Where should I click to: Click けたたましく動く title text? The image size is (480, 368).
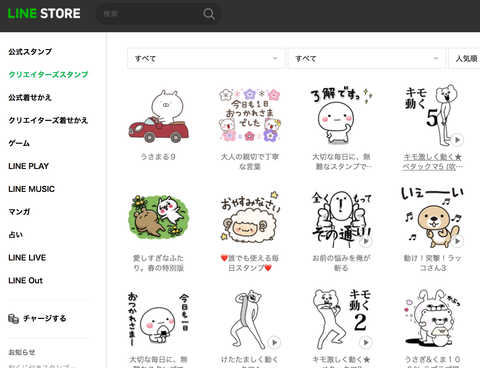pyautogui.click(x=250, y=359)
